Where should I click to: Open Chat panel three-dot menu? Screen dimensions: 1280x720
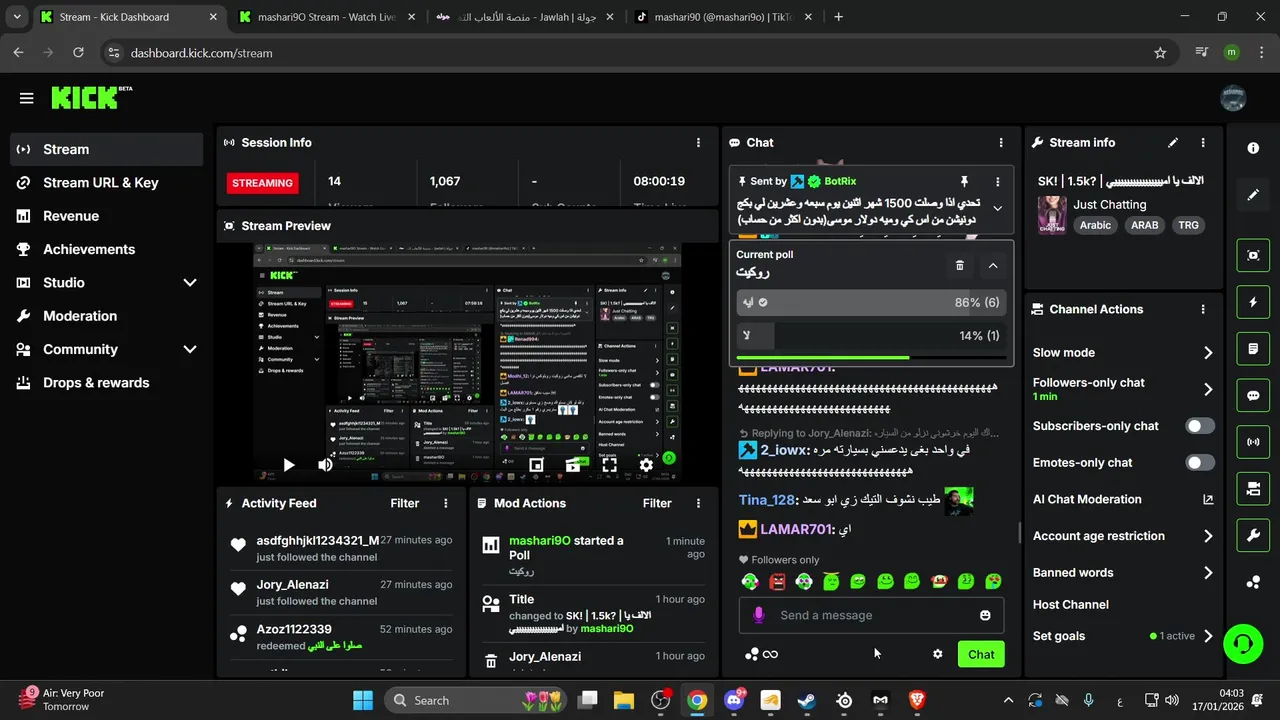[1001, 143]
